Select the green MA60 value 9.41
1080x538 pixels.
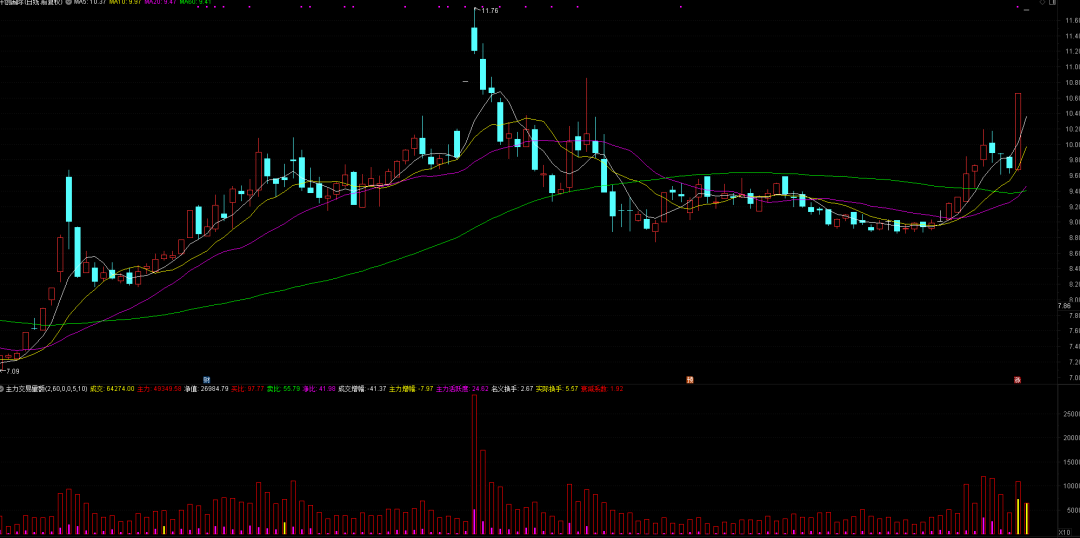[195, 3]
